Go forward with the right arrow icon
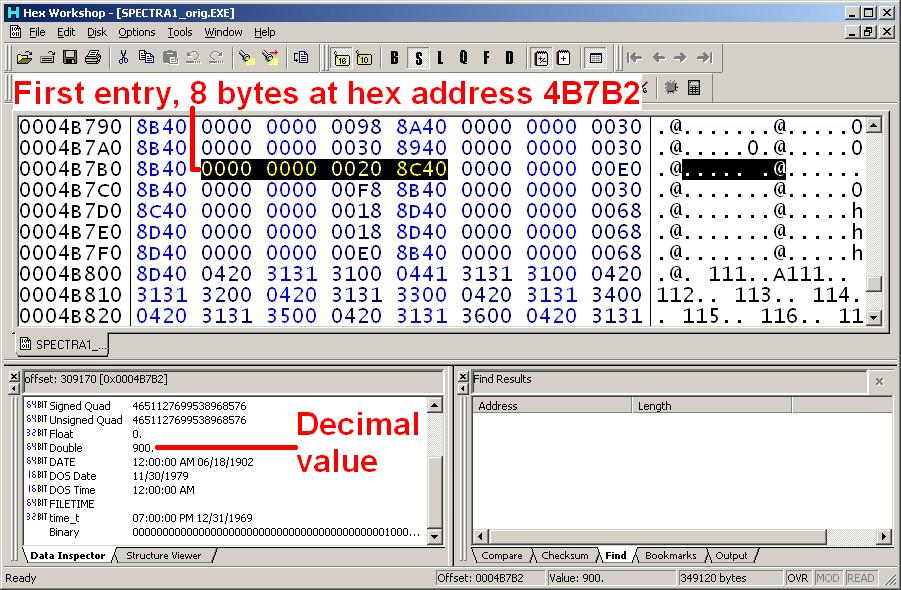The image size is (901, 590). [x=680, y=57]
